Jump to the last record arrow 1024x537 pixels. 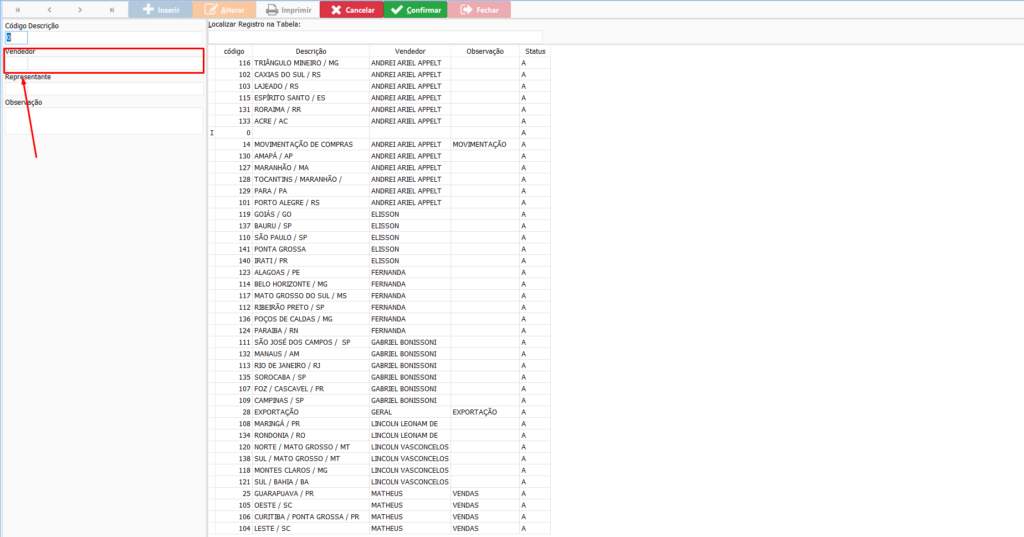click(x=111, y=10)
